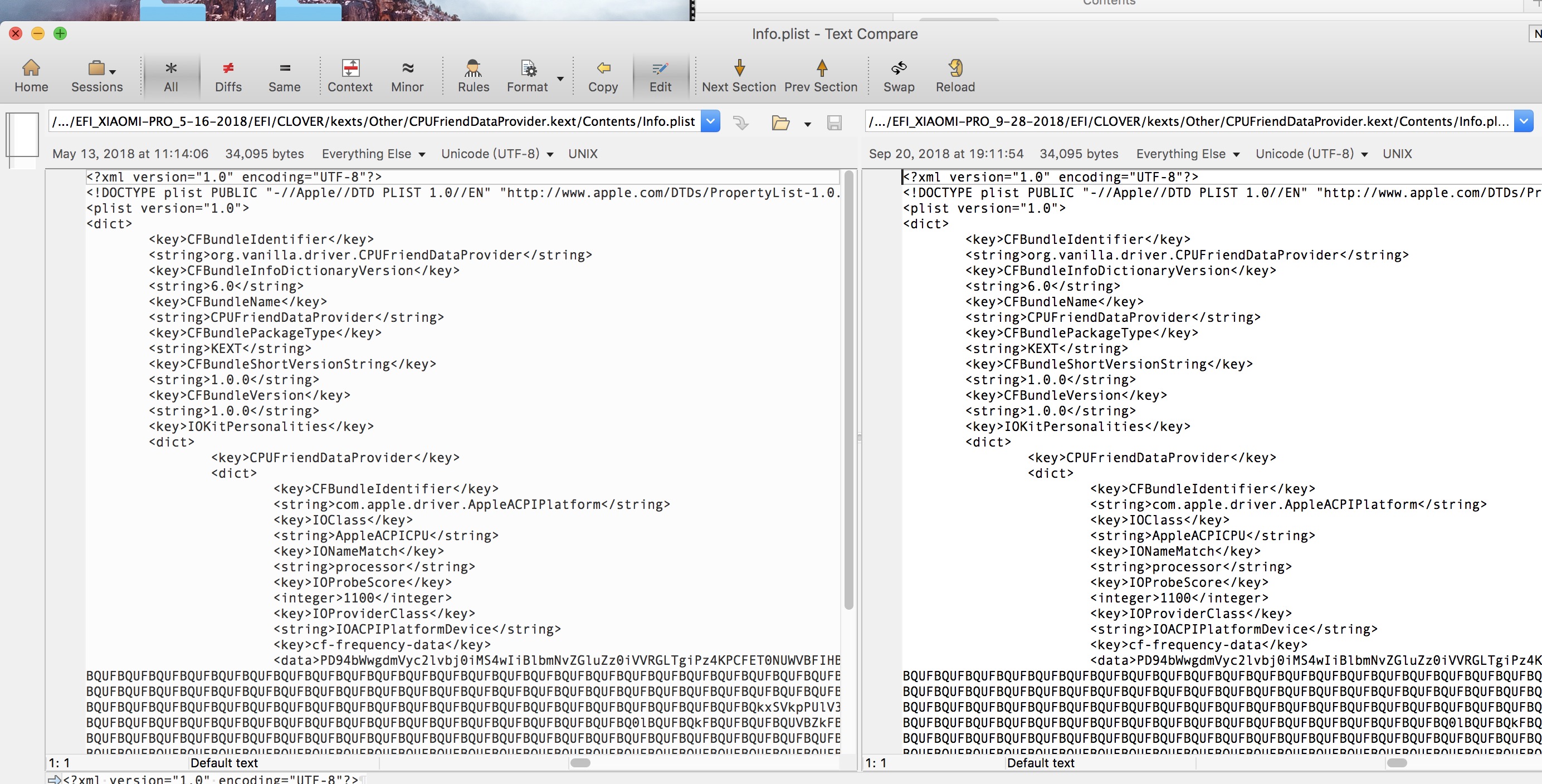Minimize the Text Compare window
This screenshot has width=1542, height=784.
(x=38, y=33)
